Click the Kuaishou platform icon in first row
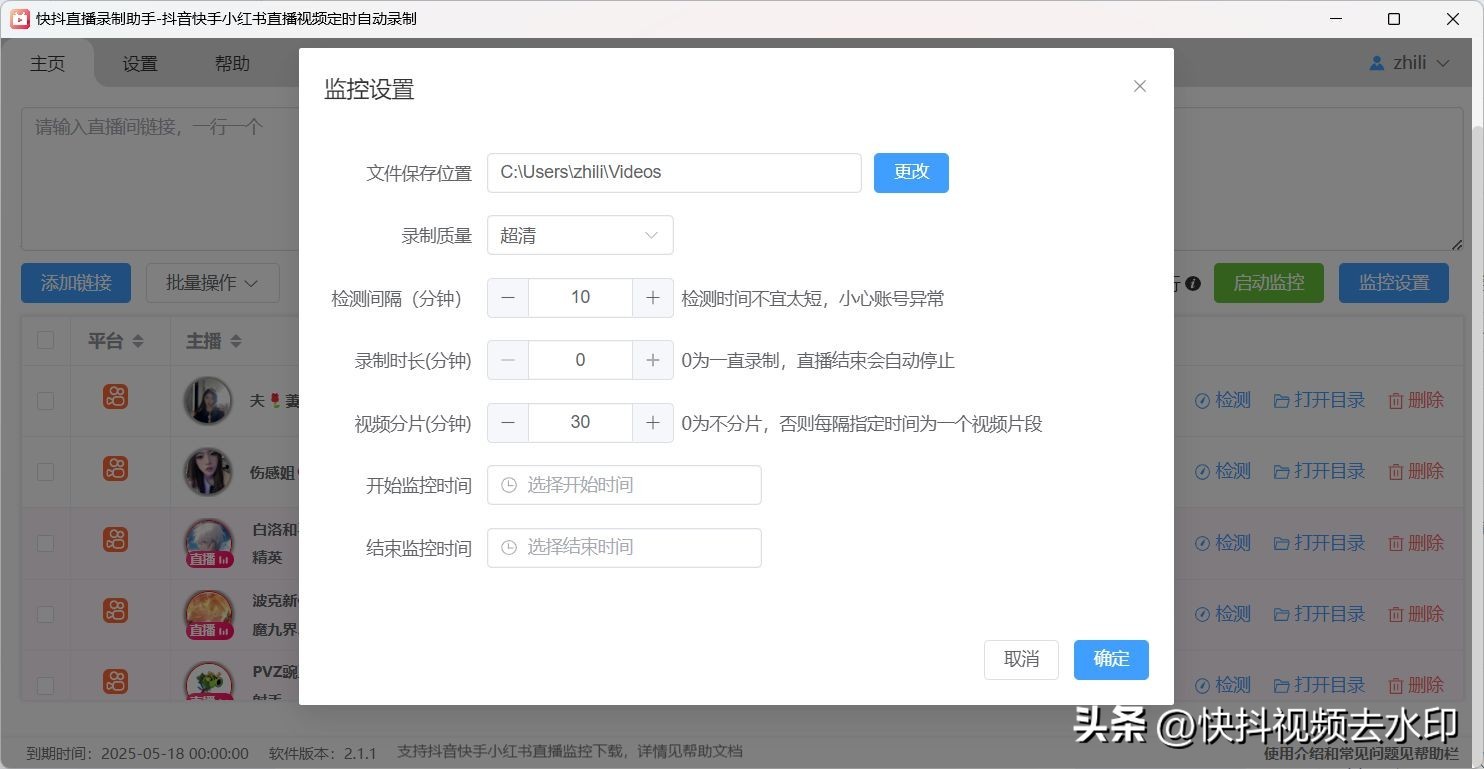 click(x=115, y=397)
